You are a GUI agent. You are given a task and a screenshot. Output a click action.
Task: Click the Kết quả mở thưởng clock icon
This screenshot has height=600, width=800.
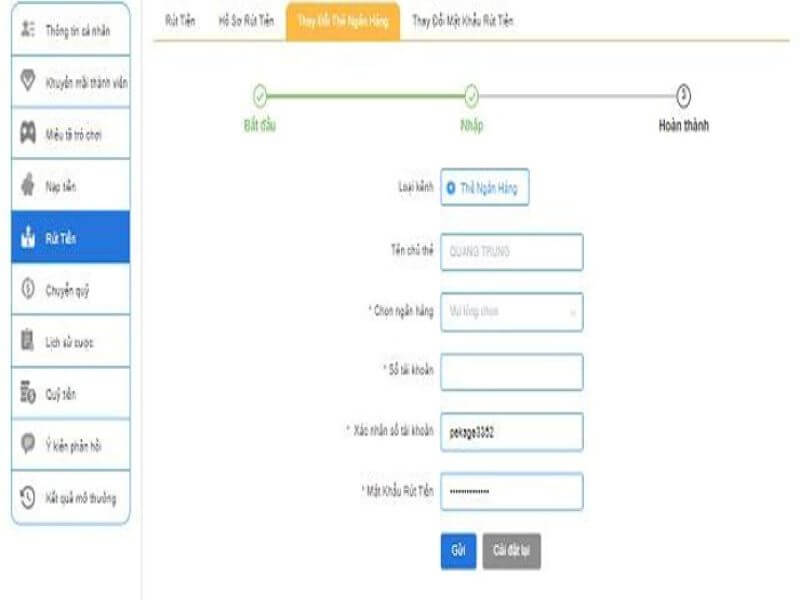(x=28, y=498)
